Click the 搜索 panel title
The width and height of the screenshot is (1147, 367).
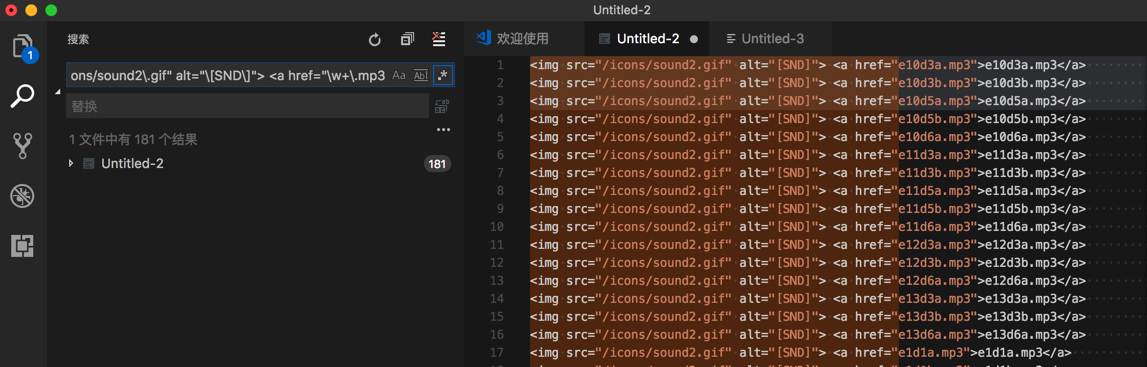pos(78,39)
